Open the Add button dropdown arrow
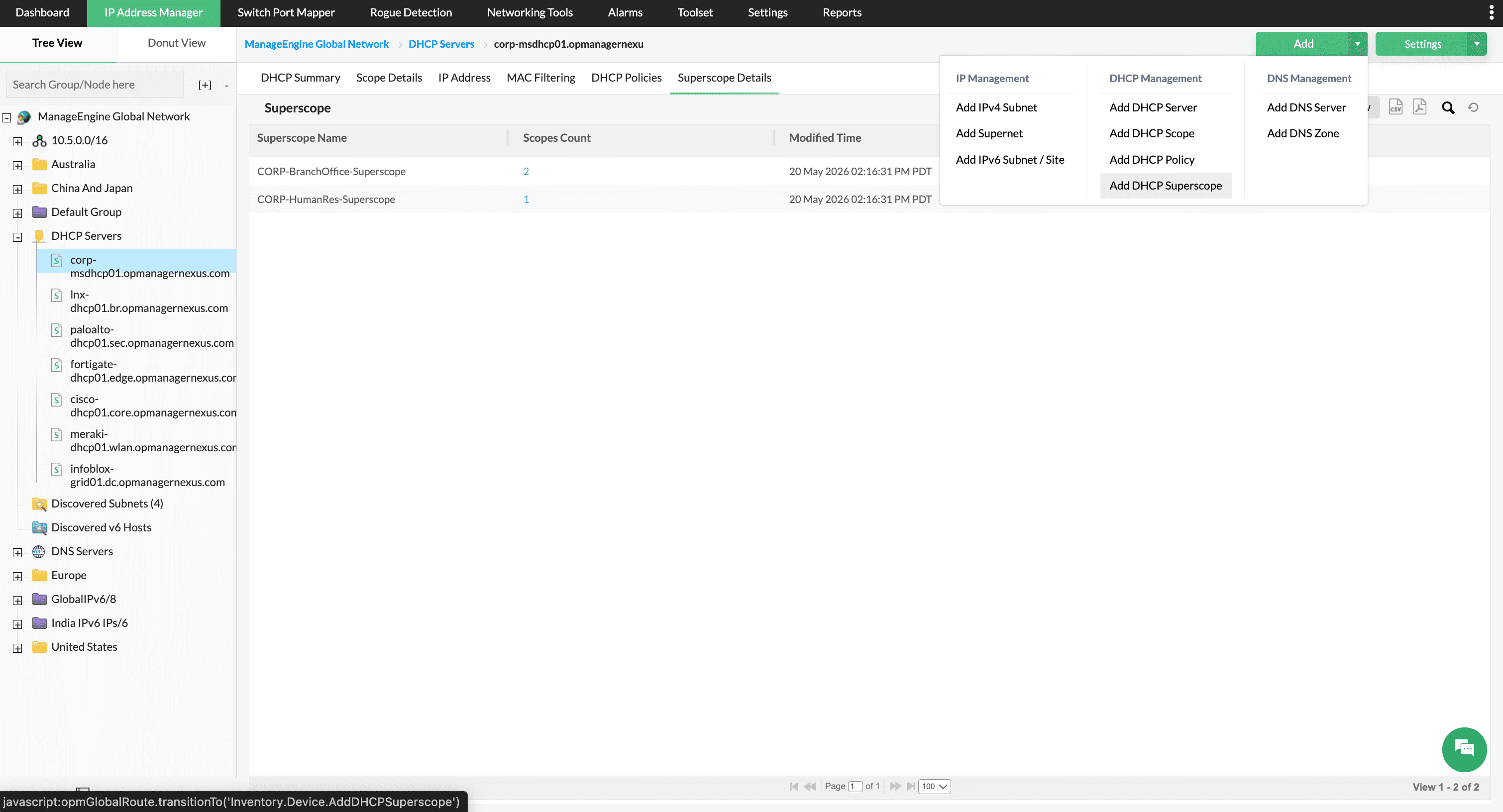The width and height of the screenshot is (1503, 812). (1358, 44)
